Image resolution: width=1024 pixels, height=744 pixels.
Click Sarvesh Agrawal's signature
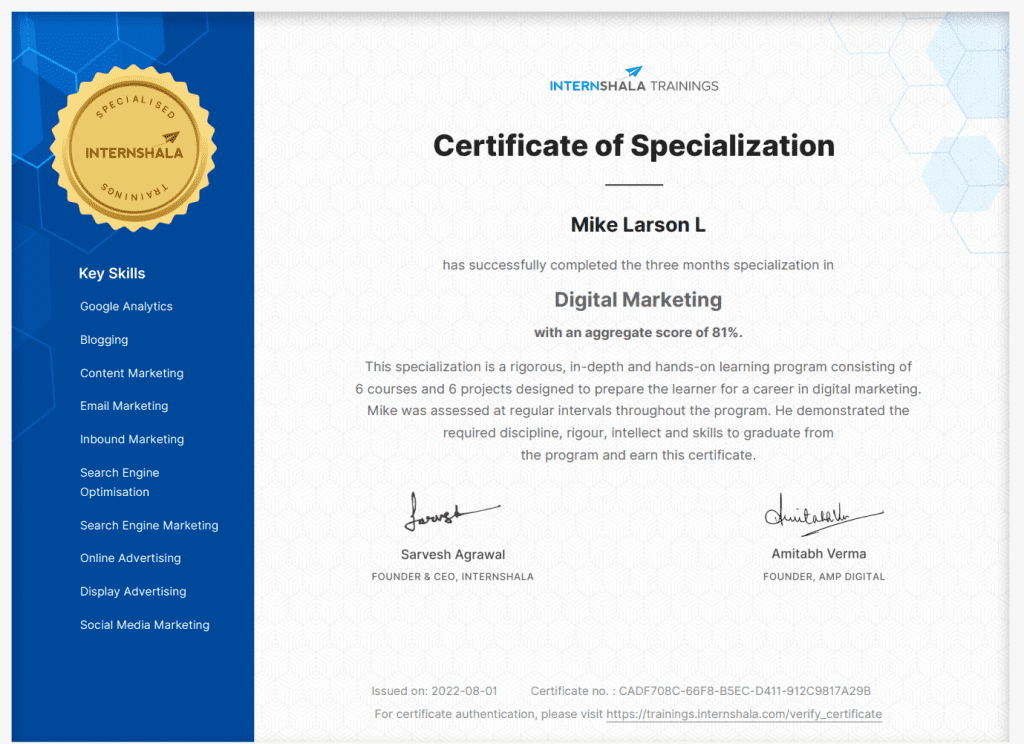coord(452,511)
